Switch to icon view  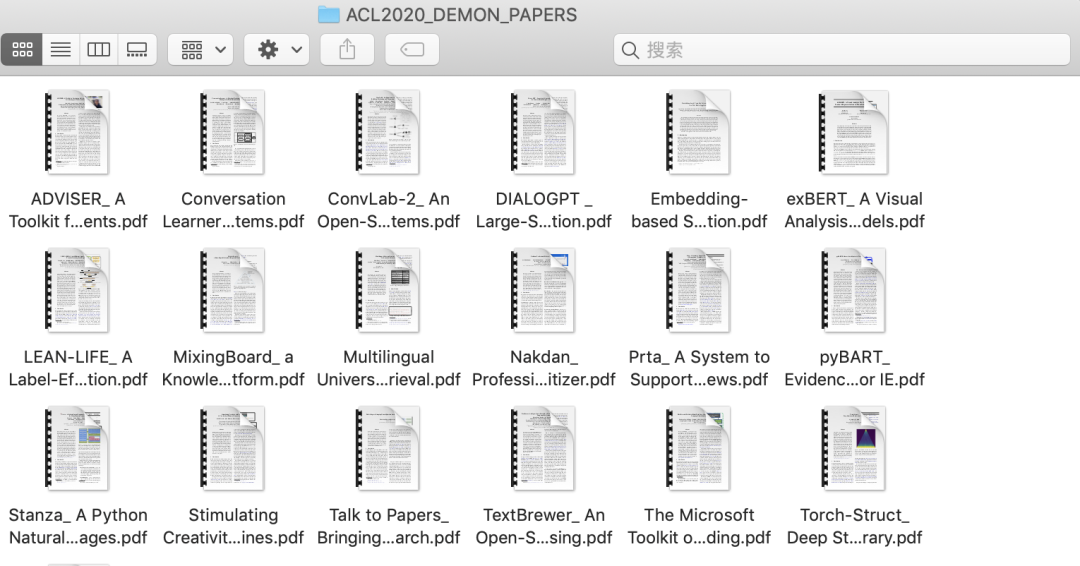[x=22, y=50]
